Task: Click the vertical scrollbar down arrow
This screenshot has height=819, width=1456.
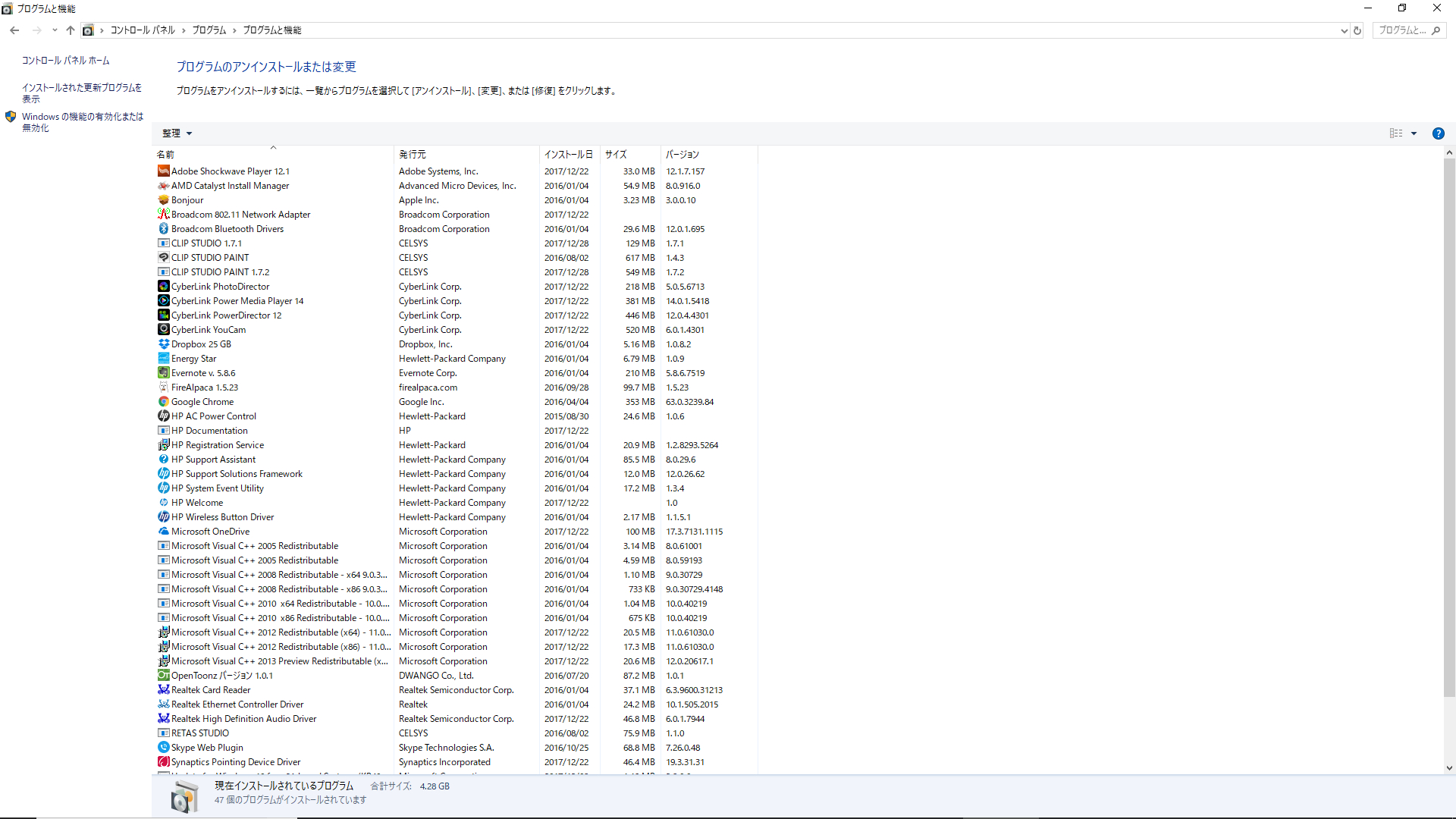Action: point(1449,767)
